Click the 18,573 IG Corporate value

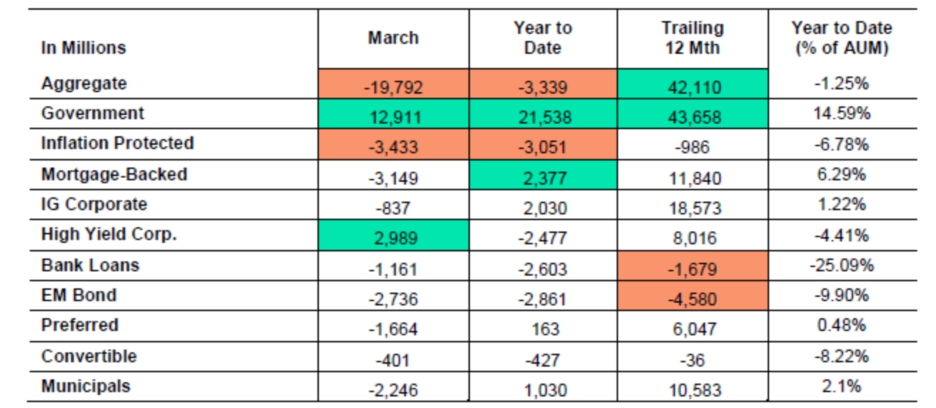click(692, 206)
